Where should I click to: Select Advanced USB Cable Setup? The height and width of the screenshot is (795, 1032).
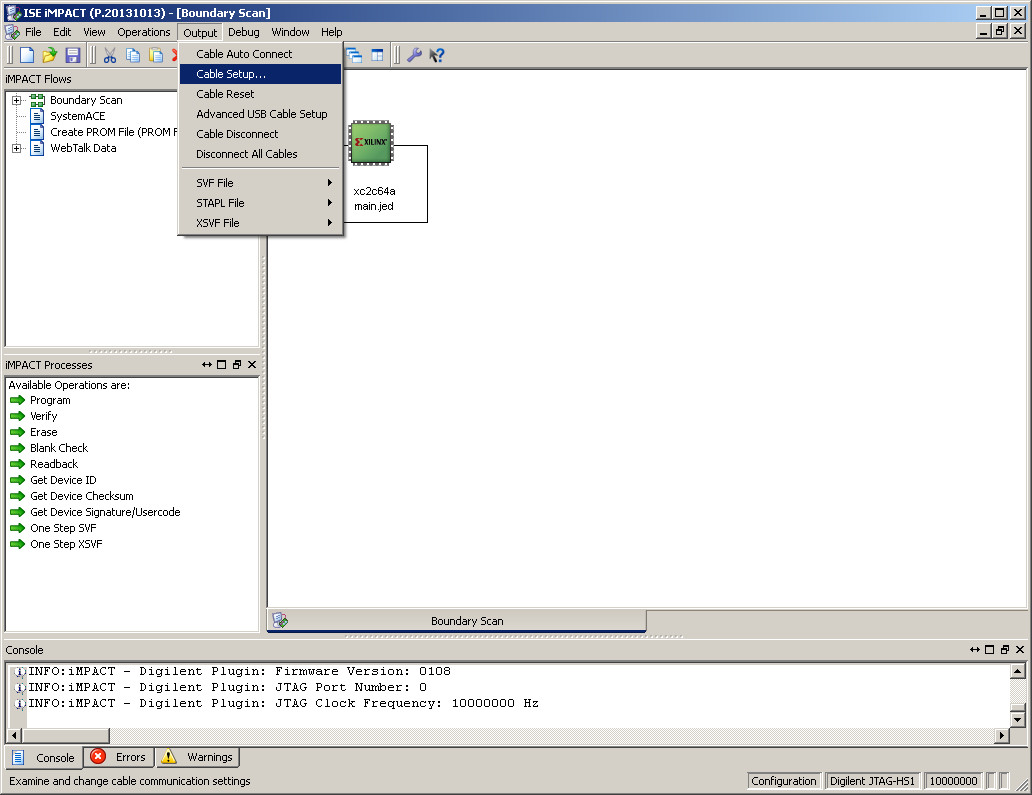(x=261, y=114)
